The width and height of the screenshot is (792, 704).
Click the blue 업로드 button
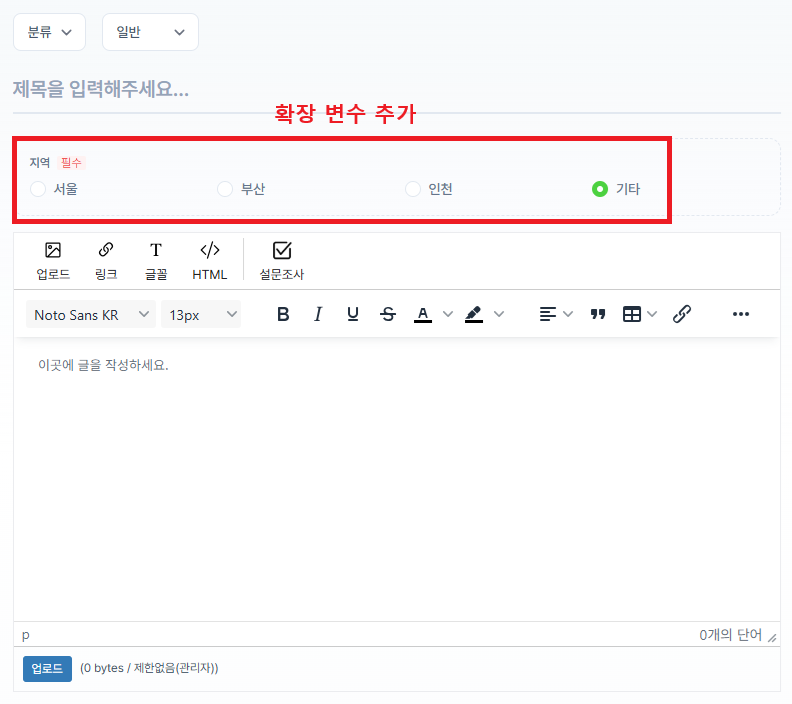point(47,668)
